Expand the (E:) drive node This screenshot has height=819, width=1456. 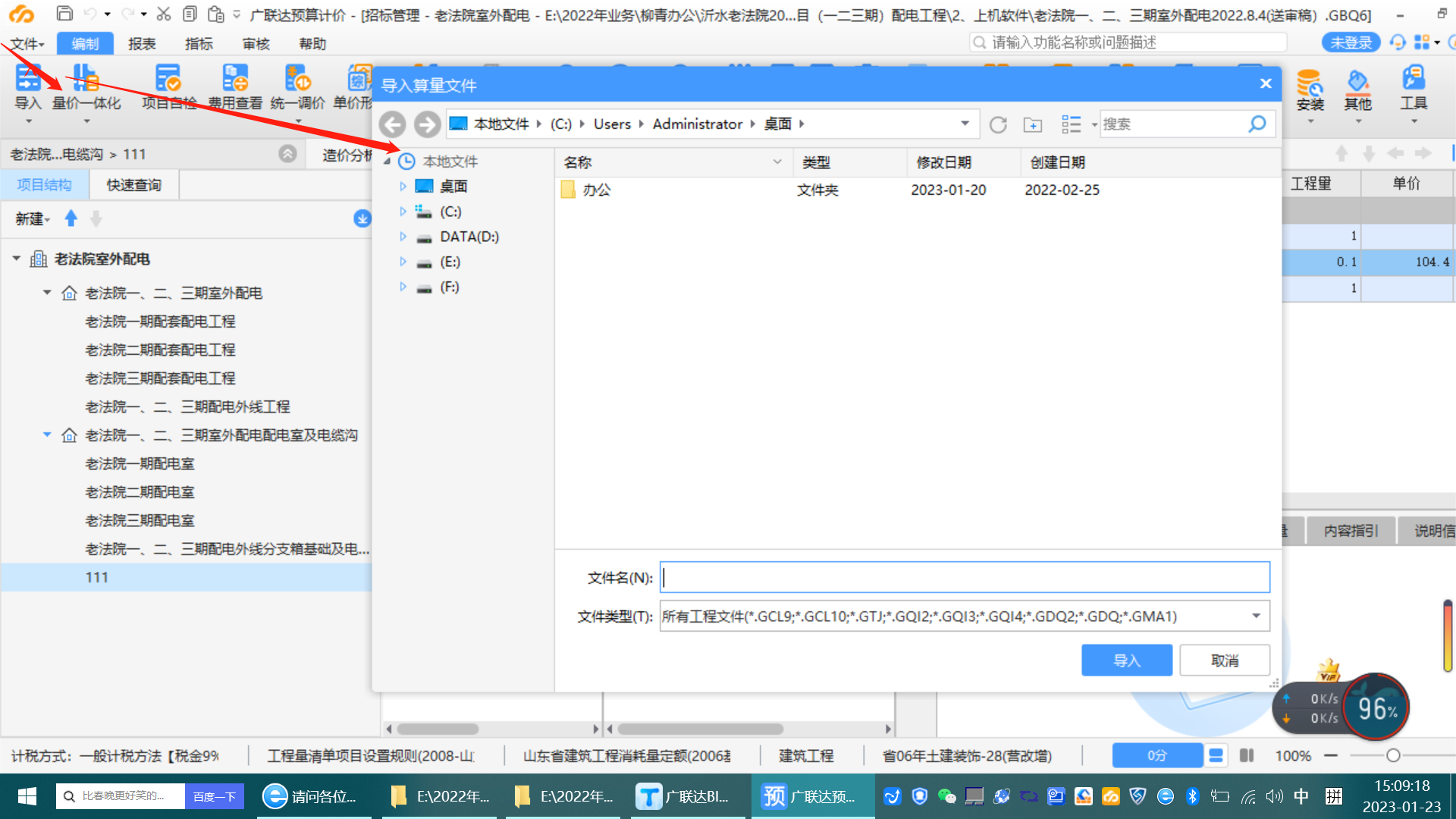(x=403, y=262)
